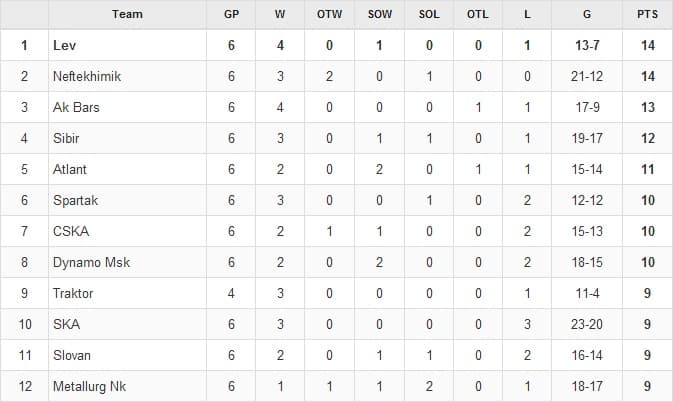Click the W column header
Viewport: 673px width, 402px height.
[x=279, y=14]
